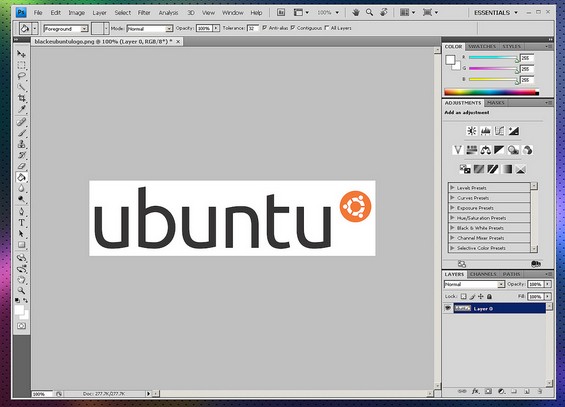Open the Image menu

(x=76, y=13)
